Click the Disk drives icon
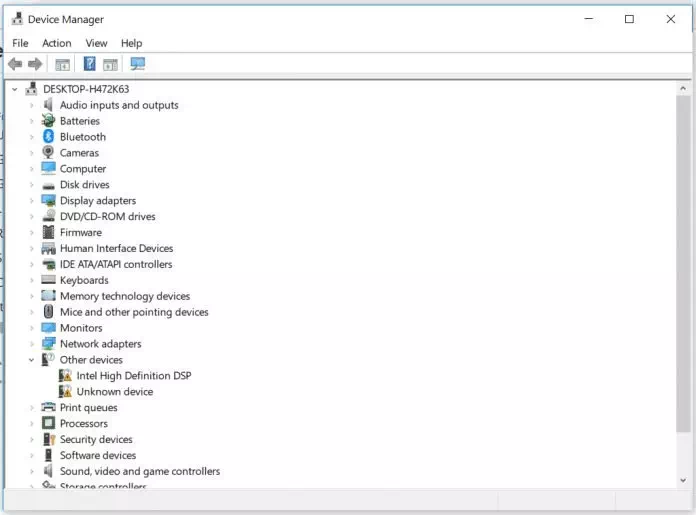The height and width of the screenshot is (515, 696). coord(48,186)
